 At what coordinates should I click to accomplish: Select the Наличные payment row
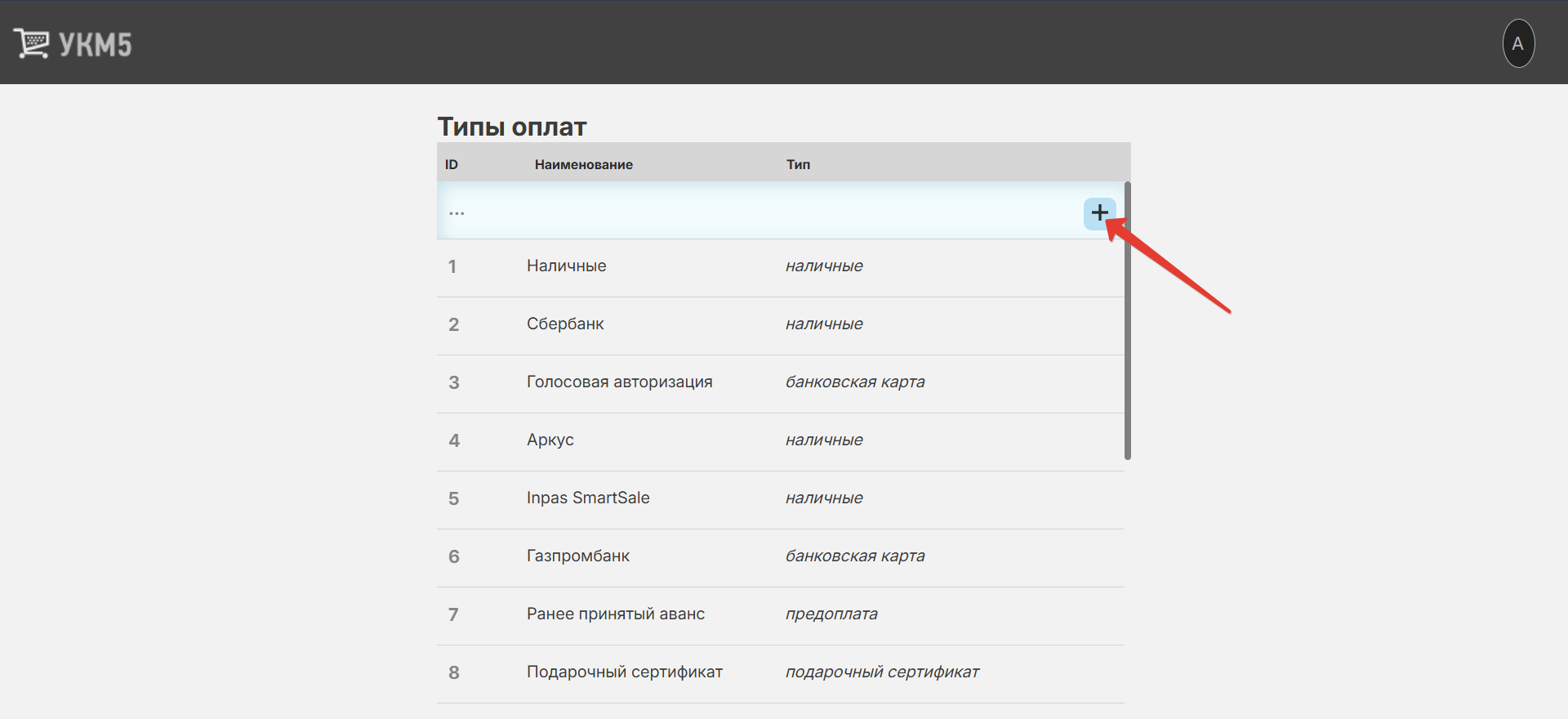tap(566, 266)
